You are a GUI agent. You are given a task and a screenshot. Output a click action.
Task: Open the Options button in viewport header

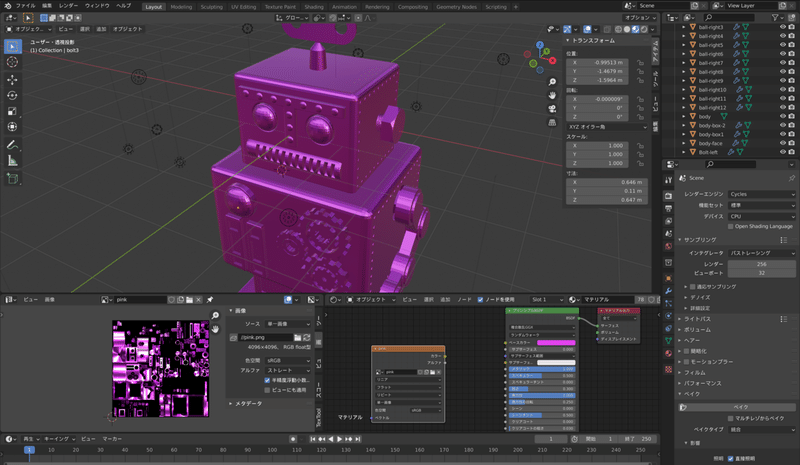click(x=641, y=17)
